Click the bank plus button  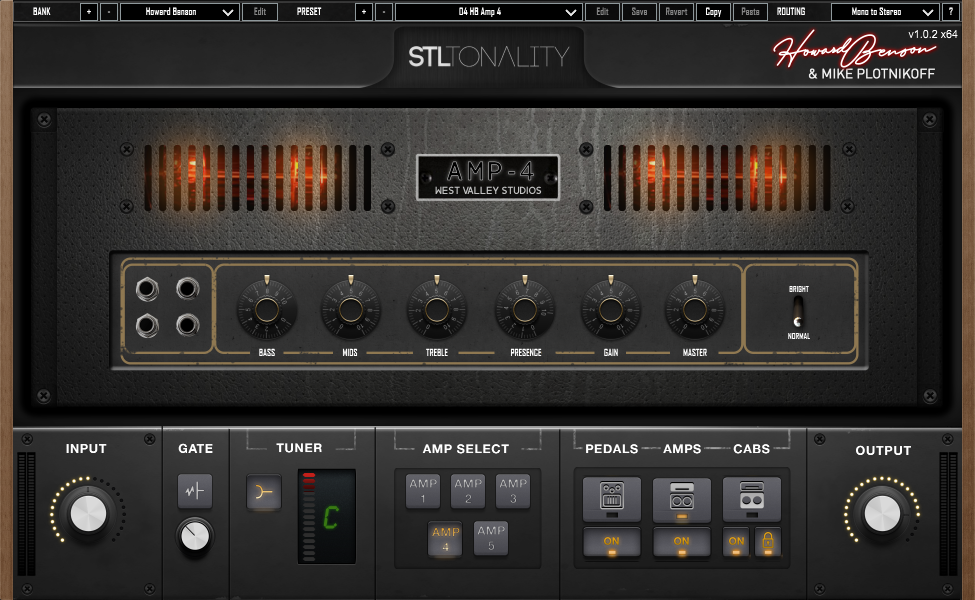89,12
